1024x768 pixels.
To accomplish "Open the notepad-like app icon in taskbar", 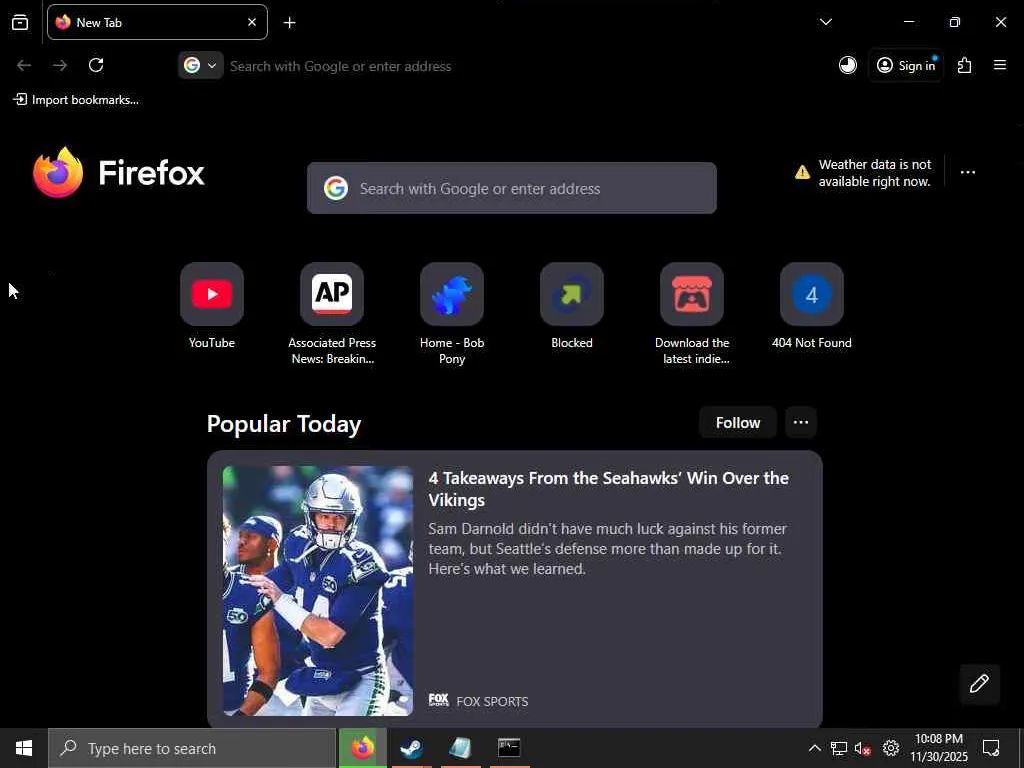I will [x=460, y=748].
